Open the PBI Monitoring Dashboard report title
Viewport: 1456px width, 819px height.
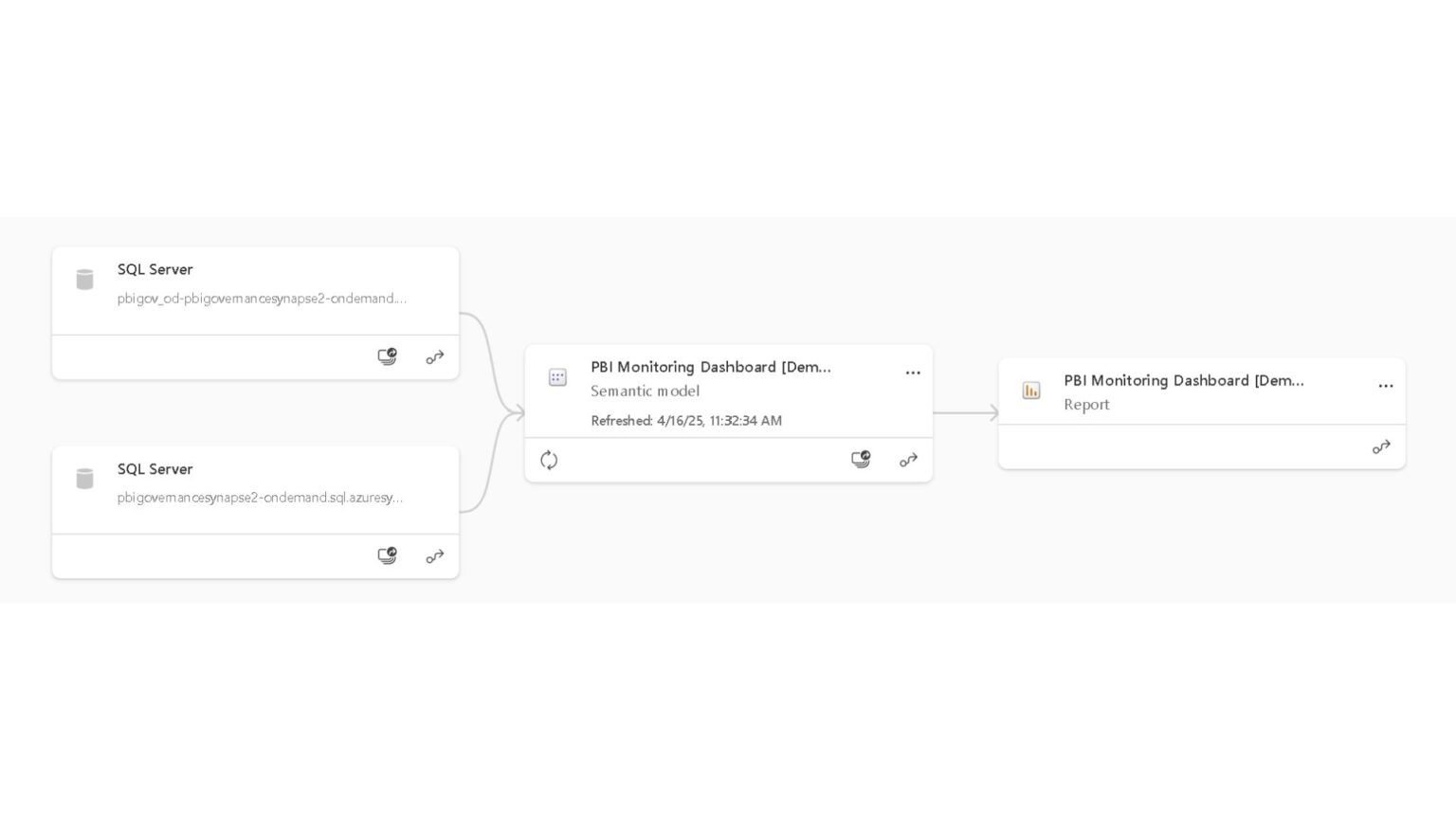[x=1183, y=380]
